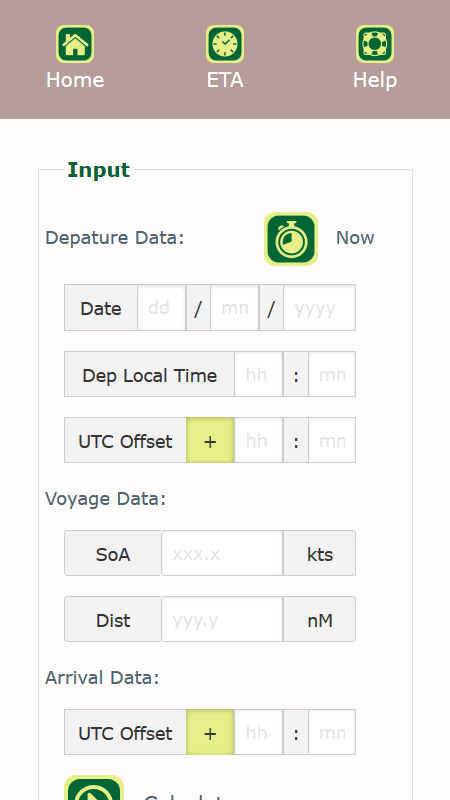This screenshot has width=450, height=800.
Task: Click Dep Local Time hours field
Action: click(x=259, y=374)
